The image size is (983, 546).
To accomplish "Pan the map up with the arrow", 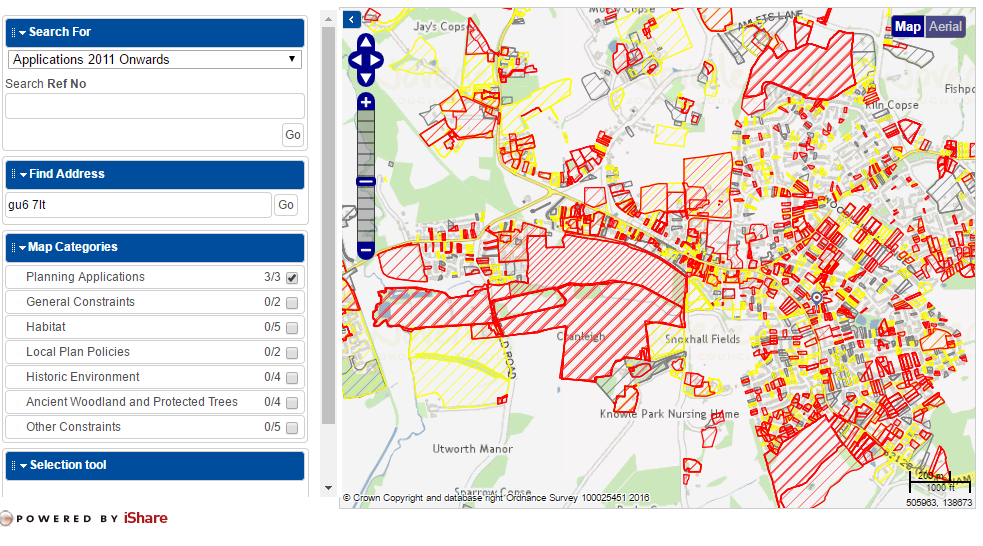I will (x=366, y=43).
